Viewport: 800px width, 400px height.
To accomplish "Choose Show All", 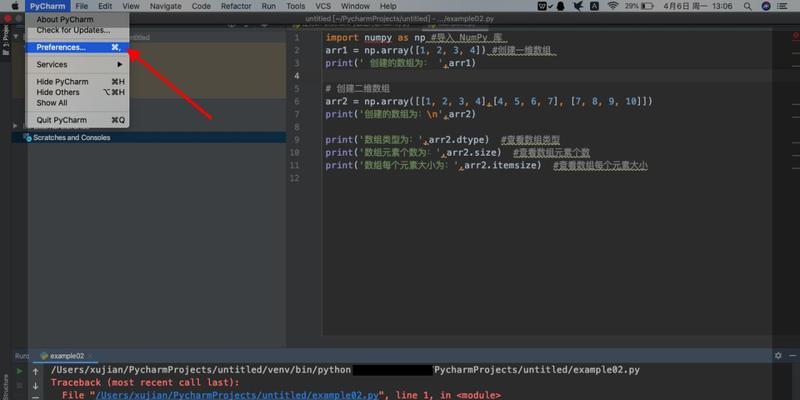I will 78,103.
